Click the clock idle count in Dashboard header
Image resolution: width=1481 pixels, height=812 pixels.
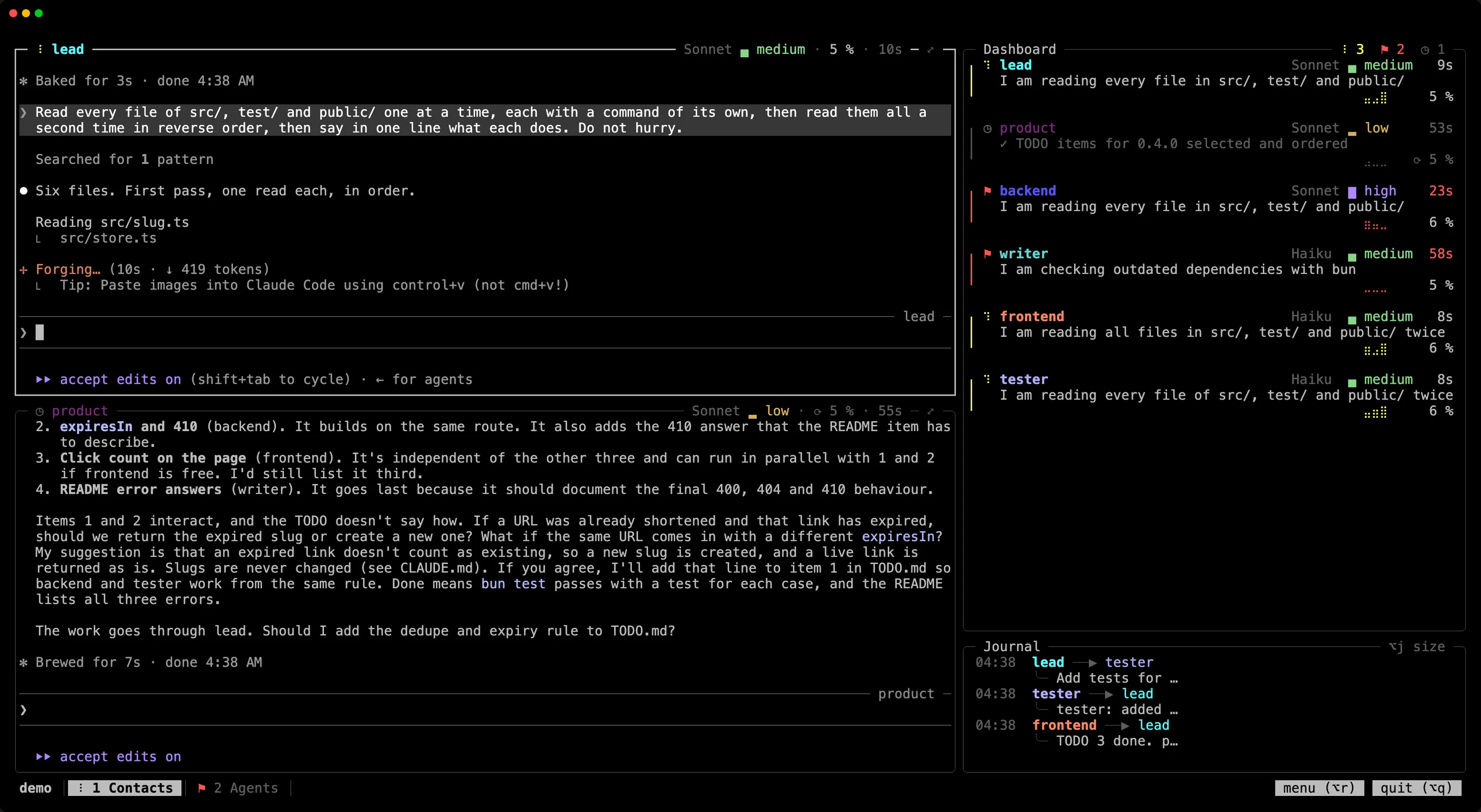[1433, 50]
